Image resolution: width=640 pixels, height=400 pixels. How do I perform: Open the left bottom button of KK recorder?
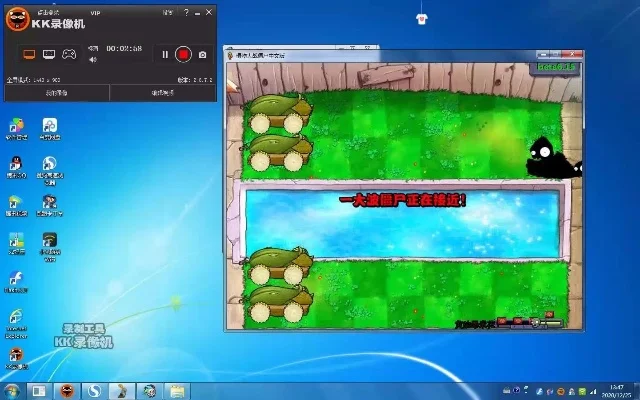coord(57,93)
